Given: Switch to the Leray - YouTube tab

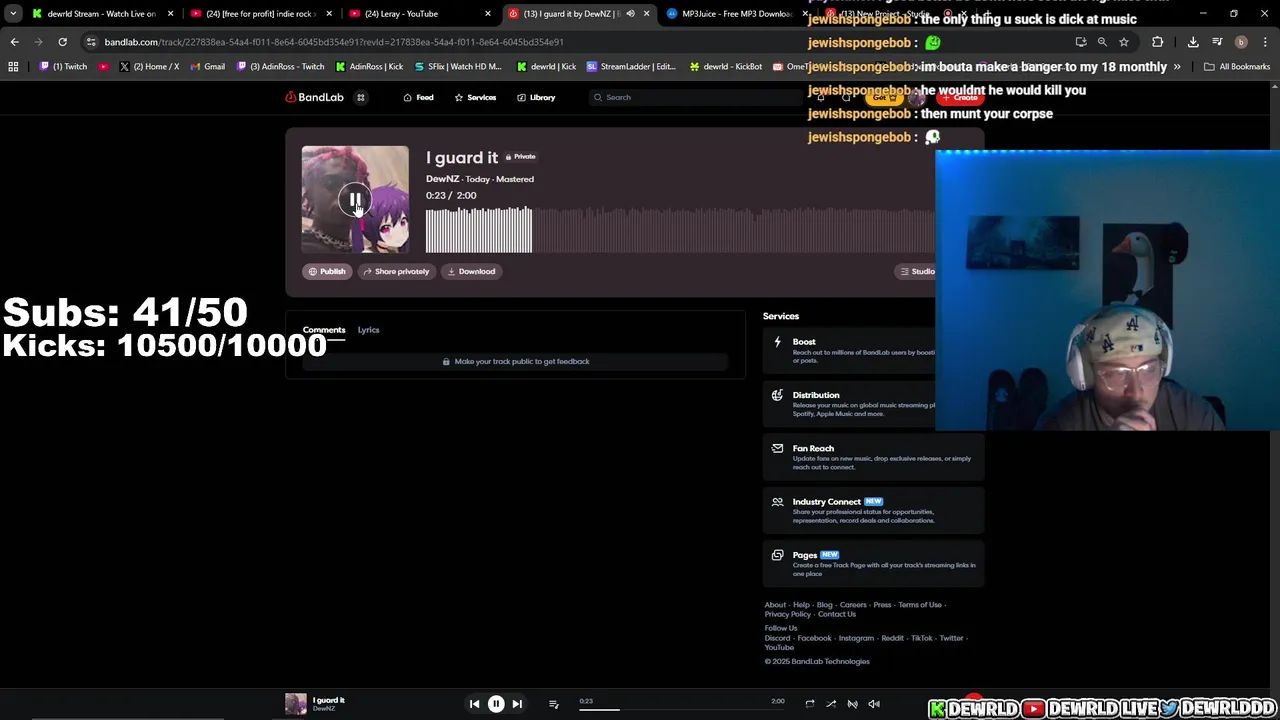Looking at the screenshot, I should 420,14.
